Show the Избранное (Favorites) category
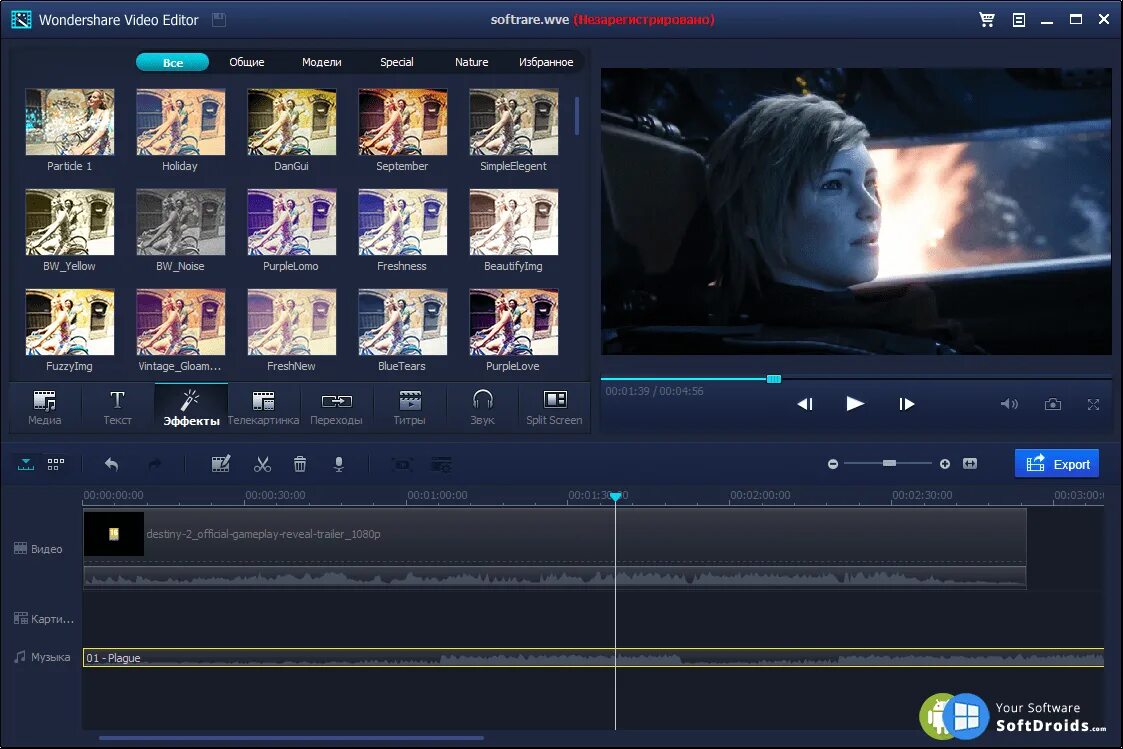The width and height of the screenshot is (1123, 749). 546,62
